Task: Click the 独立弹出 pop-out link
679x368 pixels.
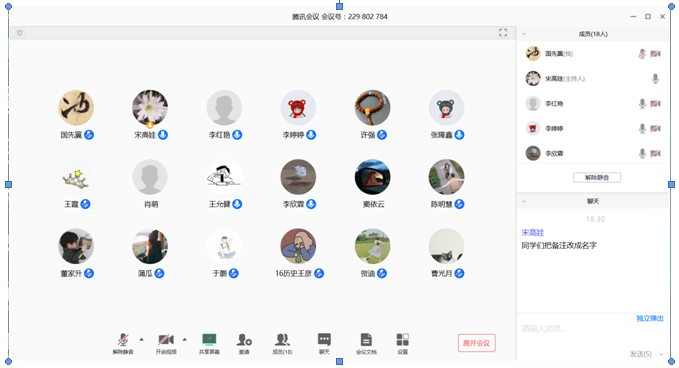Action: click(650, 318)
